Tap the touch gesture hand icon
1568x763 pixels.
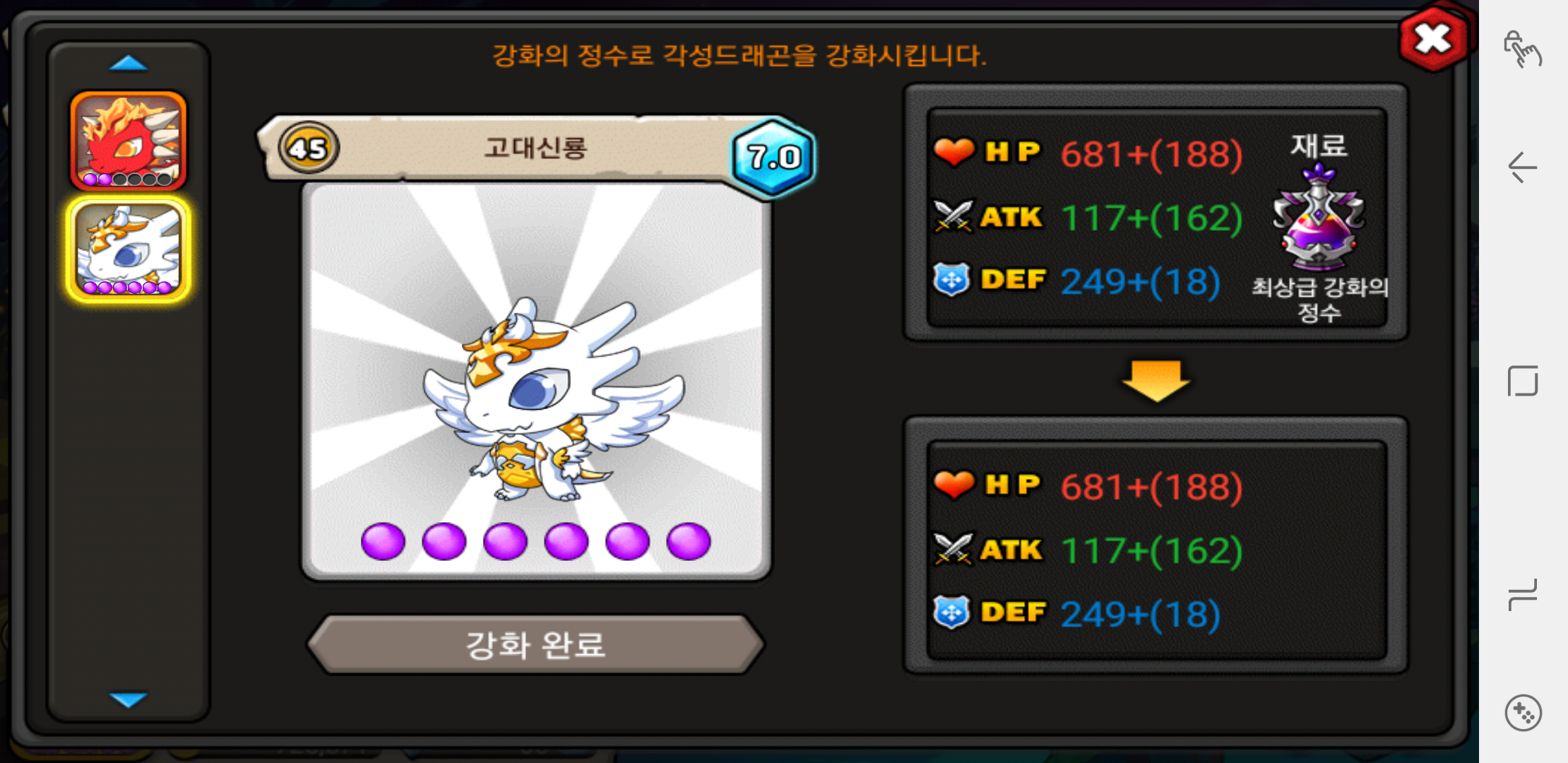(1522, 49)
